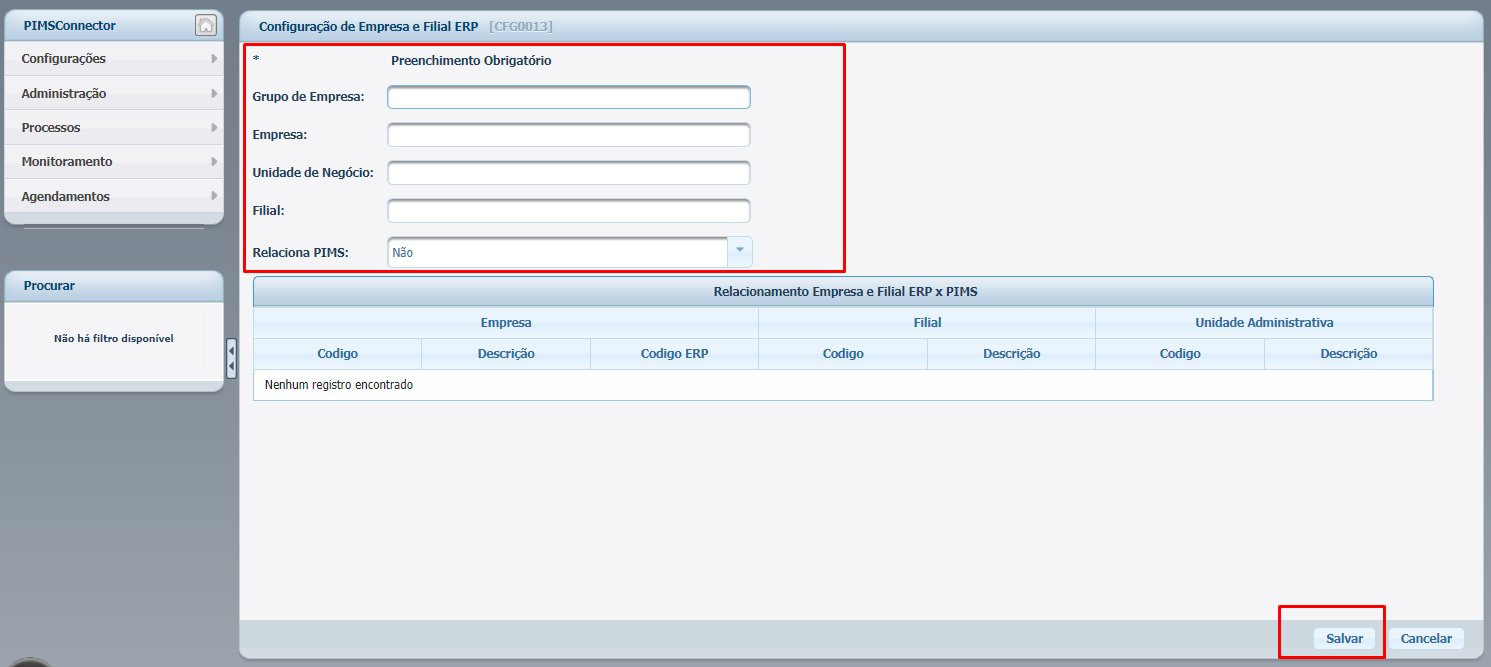This screenshot has height=667, width=1491.
Task: Open the Relaciona PIMS dropdown arrow
Action: click(x=740, y=252)
